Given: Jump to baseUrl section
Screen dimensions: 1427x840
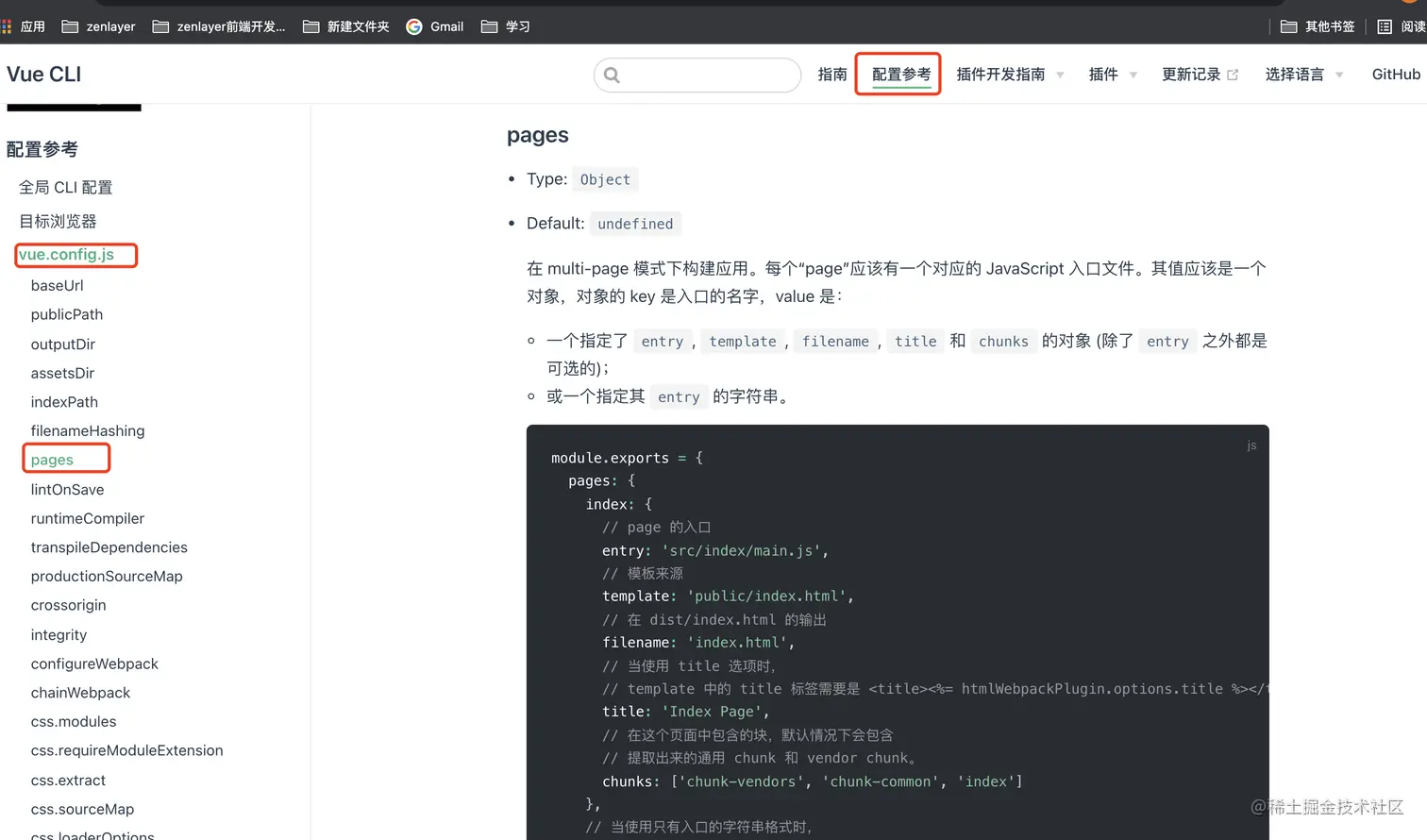Looking at the screenshot, I should point(57,286).
